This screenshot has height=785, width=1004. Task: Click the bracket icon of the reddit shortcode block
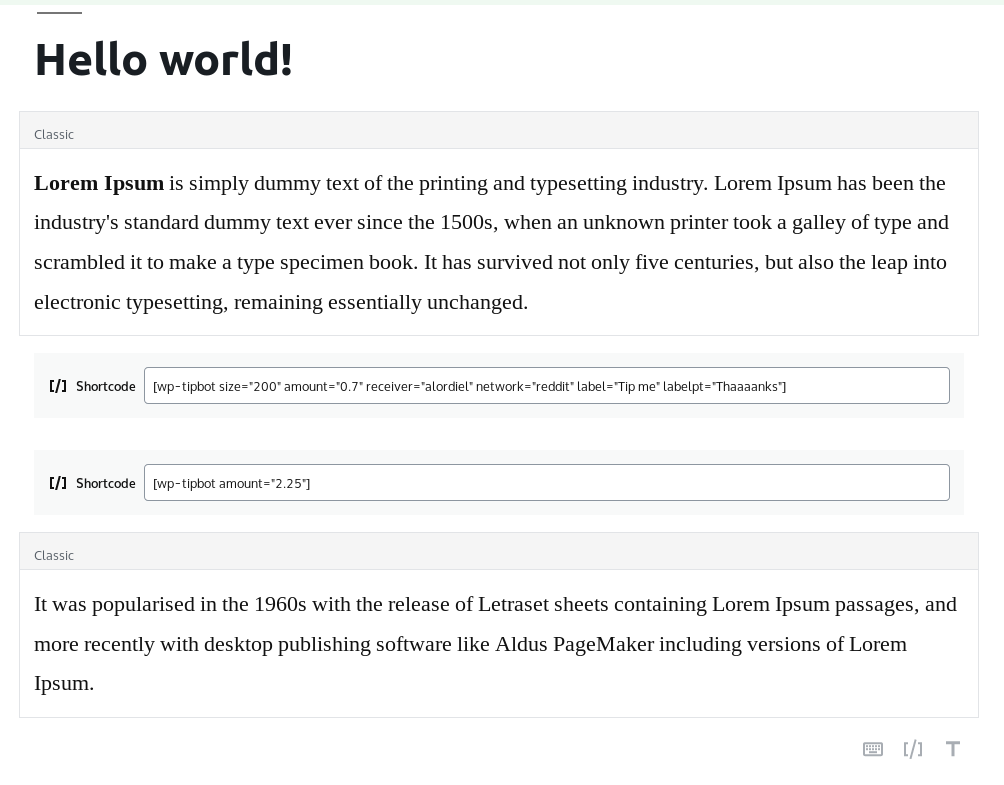click(x=58, y=386)
